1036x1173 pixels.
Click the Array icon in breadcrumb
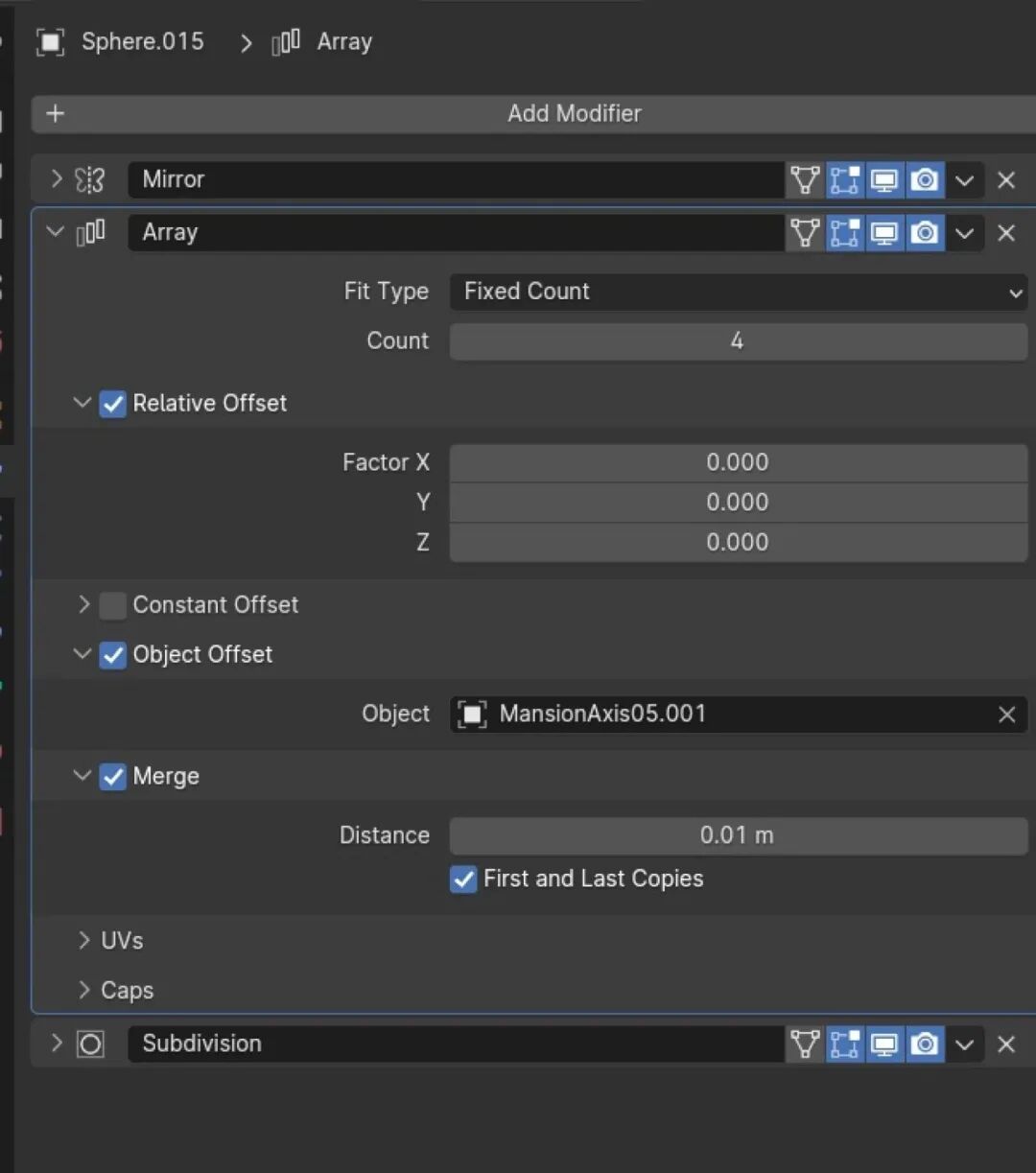click(286, 42)
